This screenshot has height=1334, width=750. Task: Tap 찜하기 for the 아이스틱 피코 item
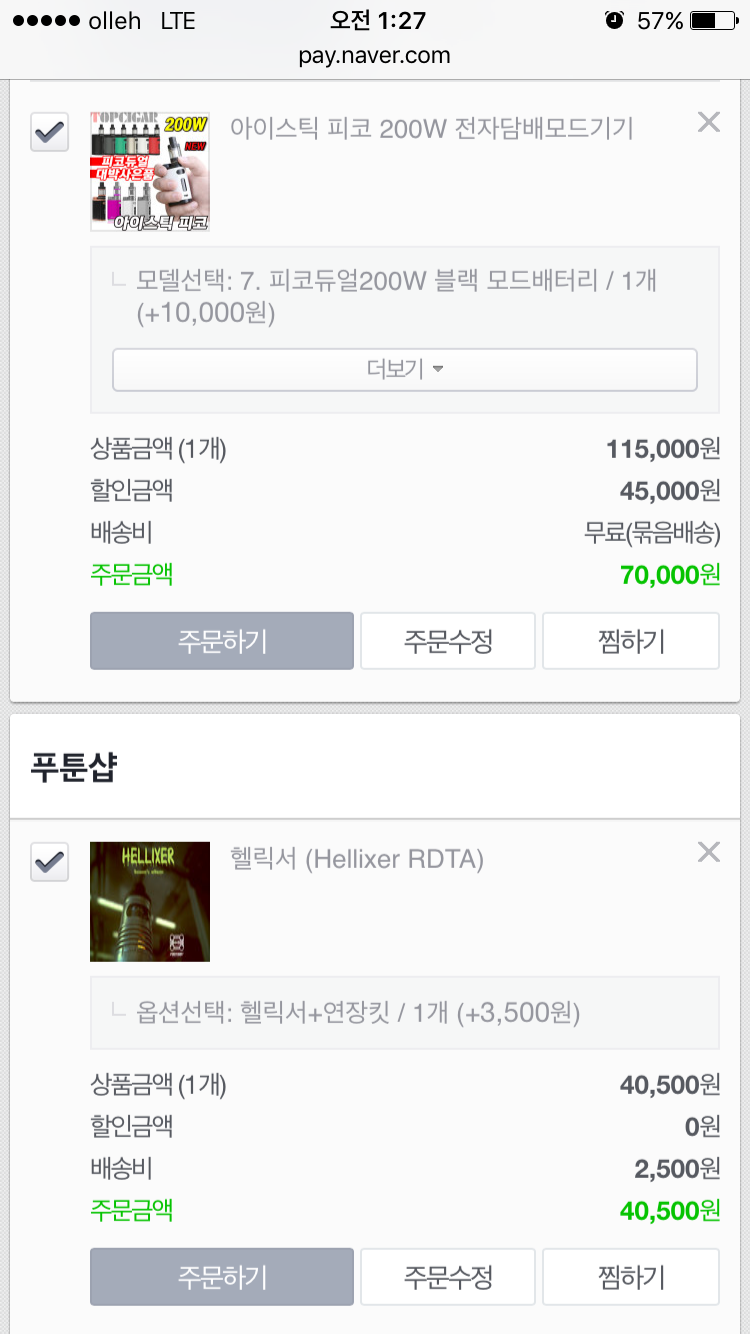point(631,641)
